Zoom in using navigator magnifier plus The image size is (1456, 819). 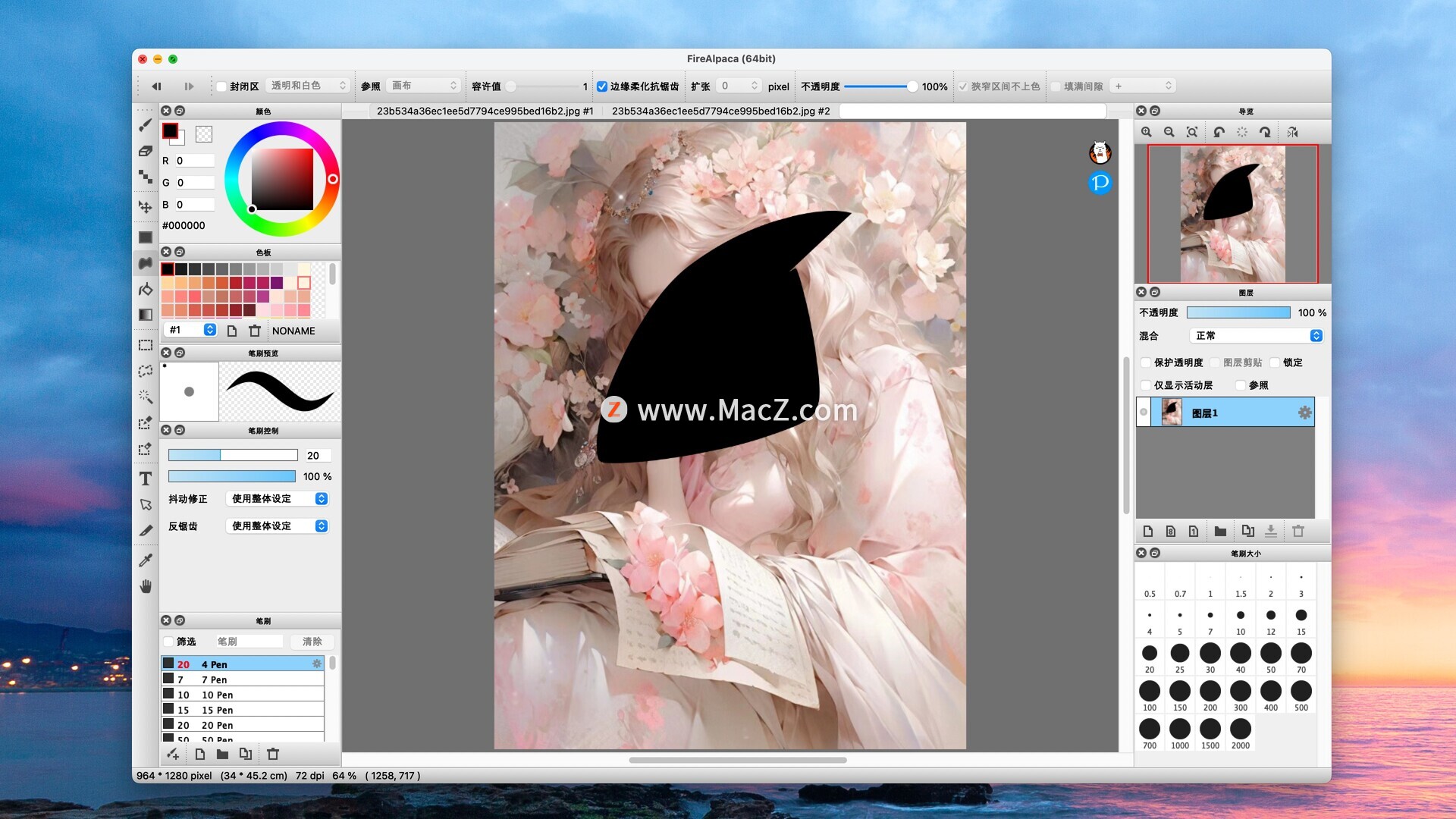click(x=1147, y=132)
